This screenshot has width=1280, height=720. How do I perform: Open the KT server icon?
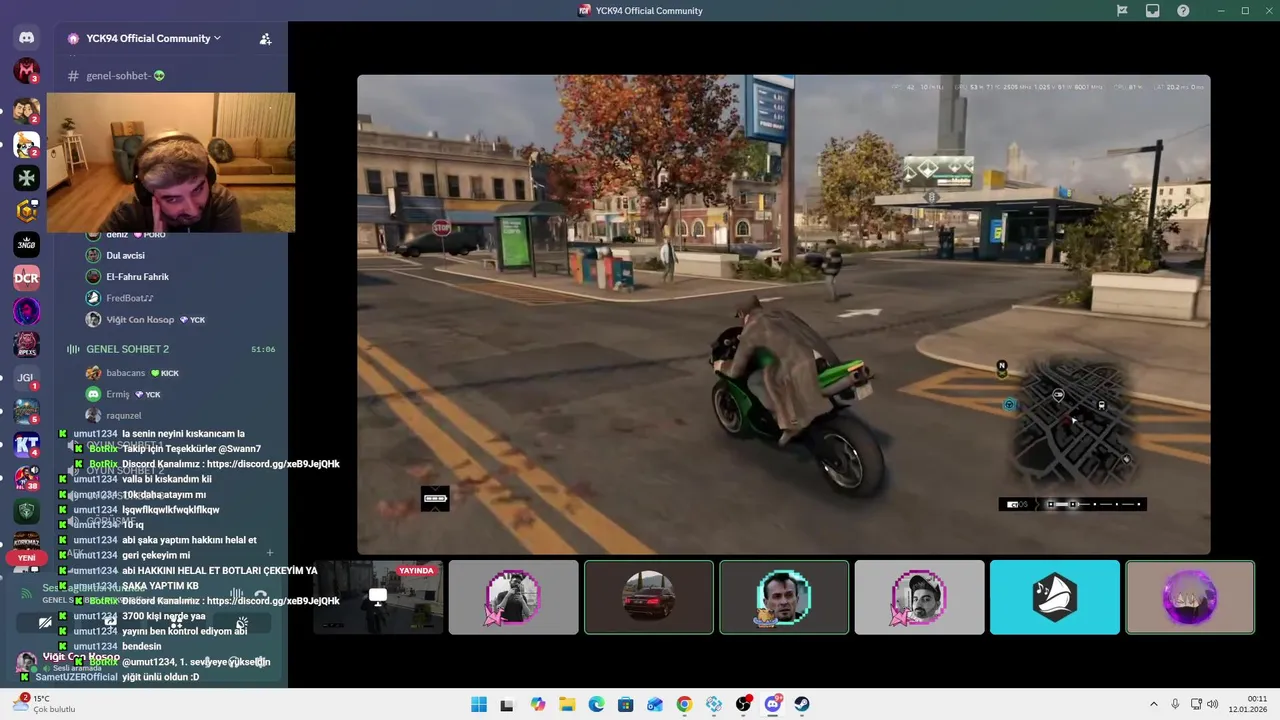pos(27,446)
